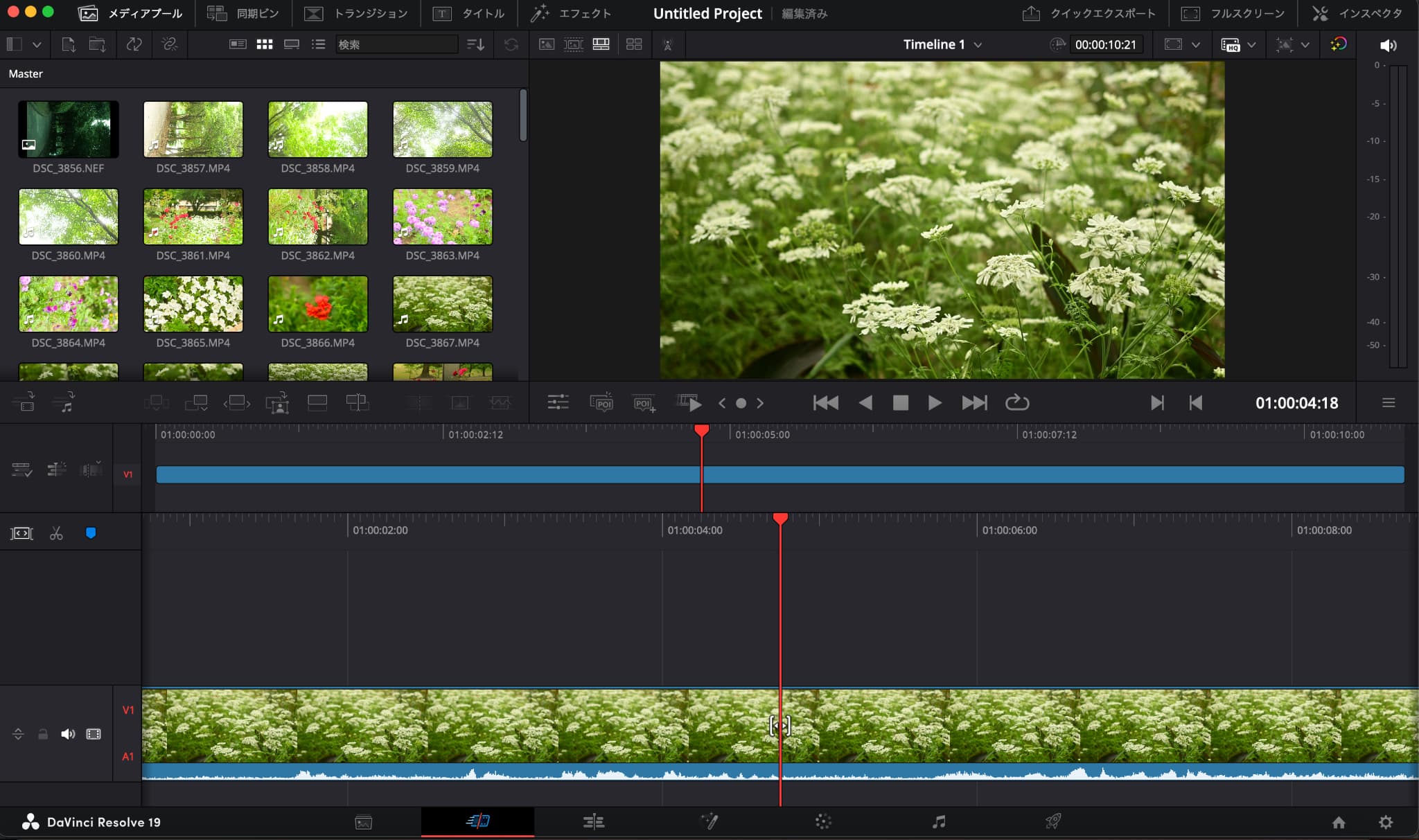
Task: Open project settings gear icon
Action: coord(1385,822)
